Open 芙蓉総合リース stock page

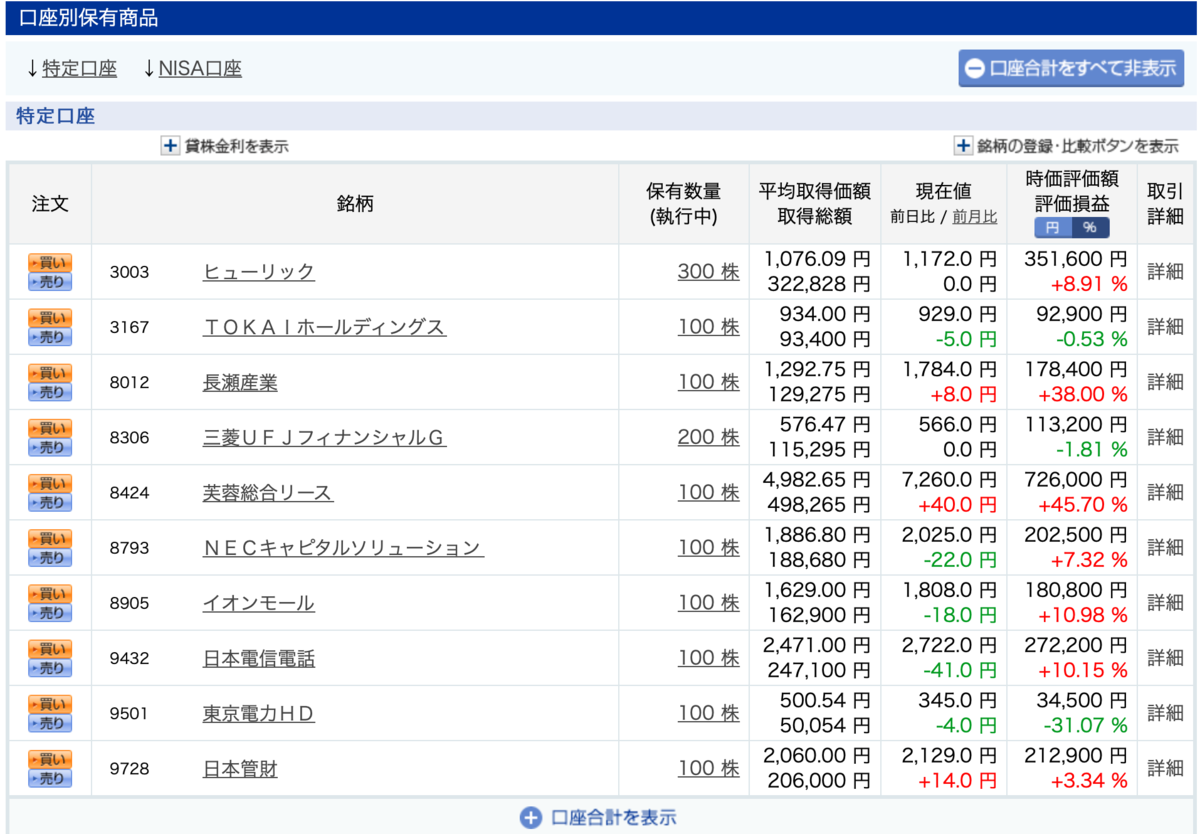(268, 493)
